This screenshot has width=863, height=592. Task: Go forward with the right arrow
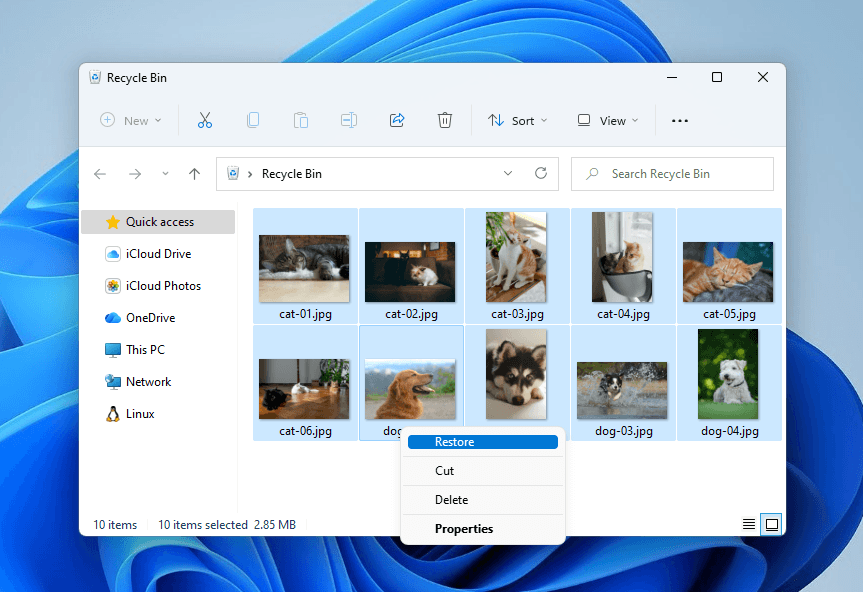pyautogui.click(x=135, y=174)
